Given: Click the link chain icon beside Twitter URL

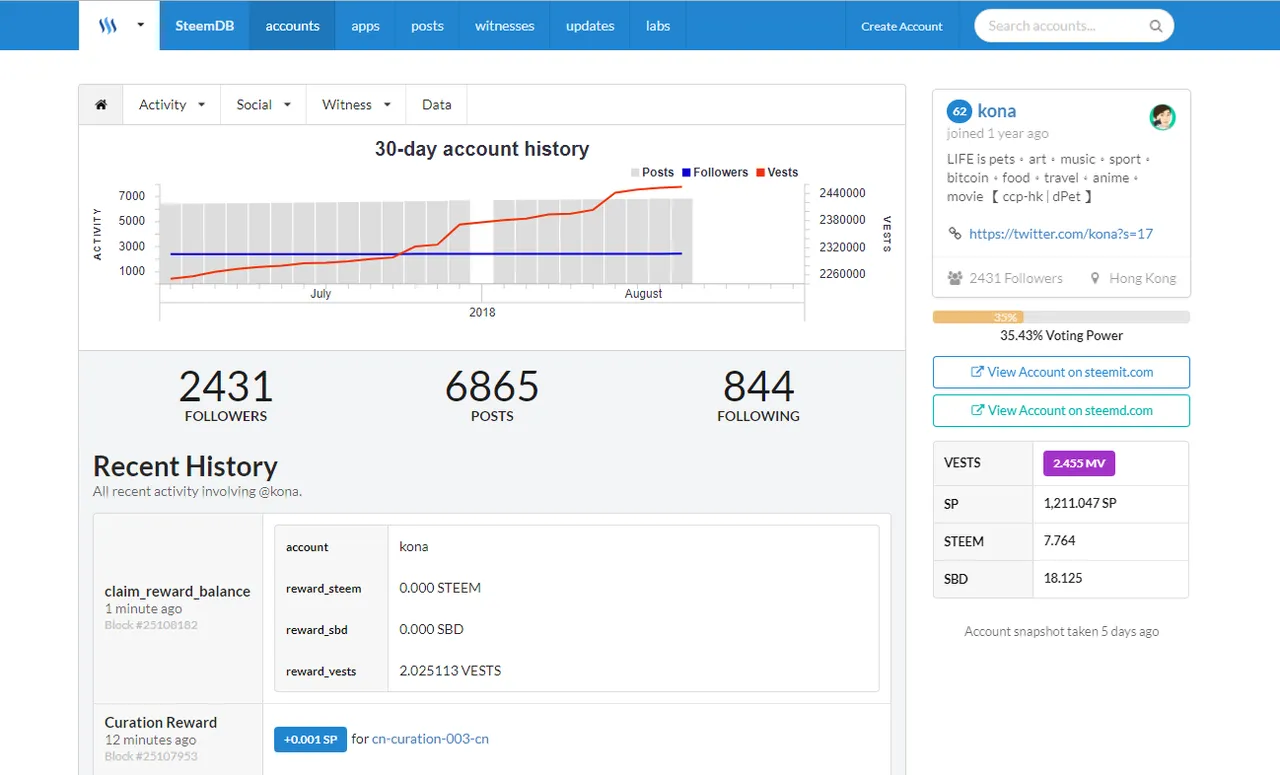Looking at the screenshot, I should pos(955,233).
